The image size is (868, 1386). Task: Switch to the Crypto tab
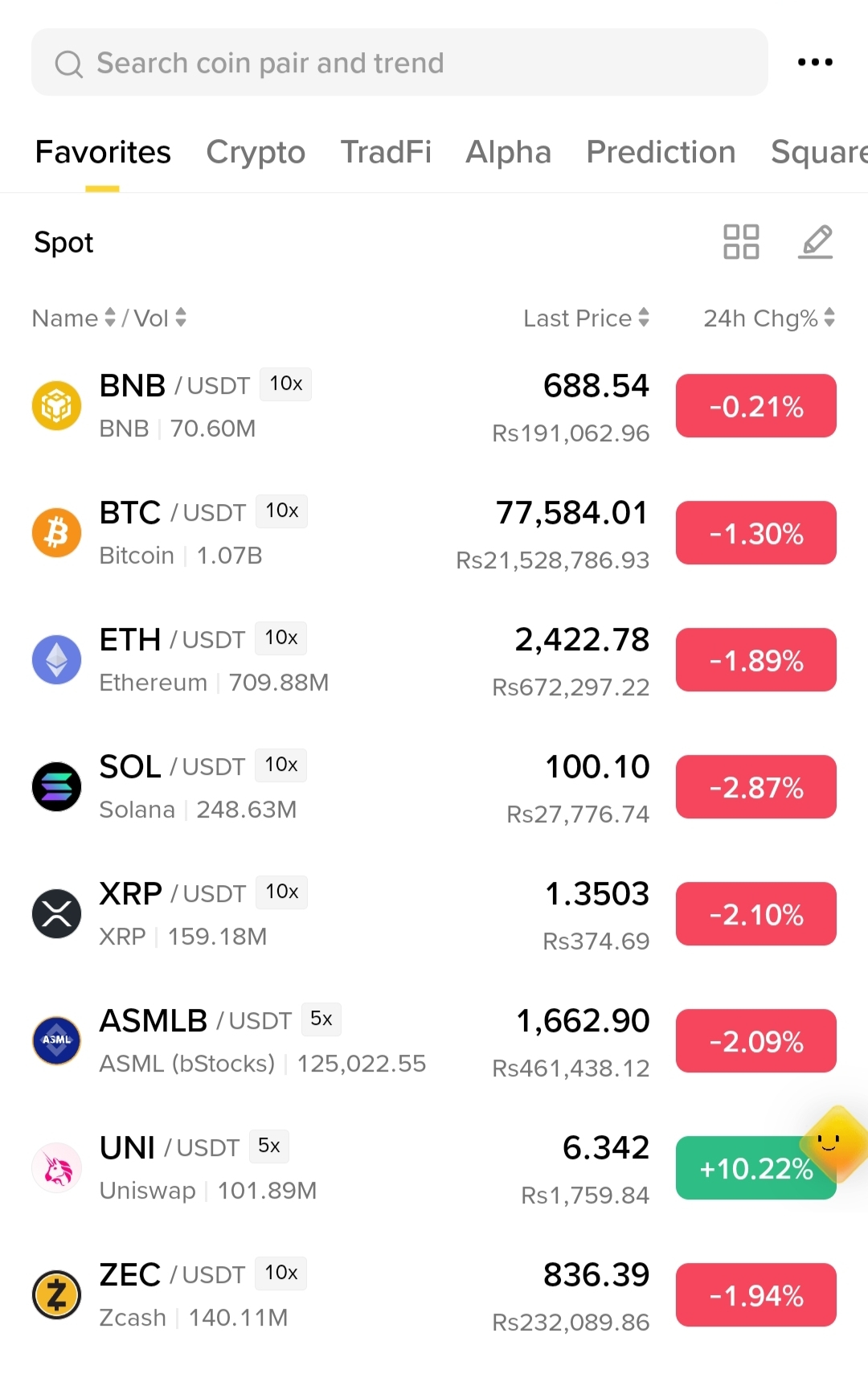tap(256, 152)
